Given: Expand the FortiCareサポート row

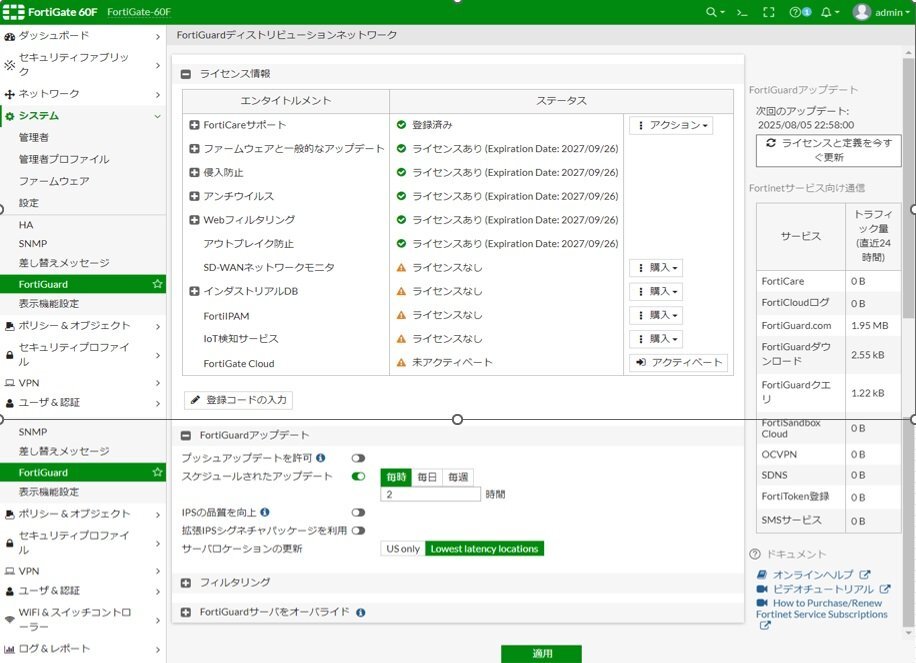Looking at the screenshot, I should pyautogui.click(x=195, y=125).
